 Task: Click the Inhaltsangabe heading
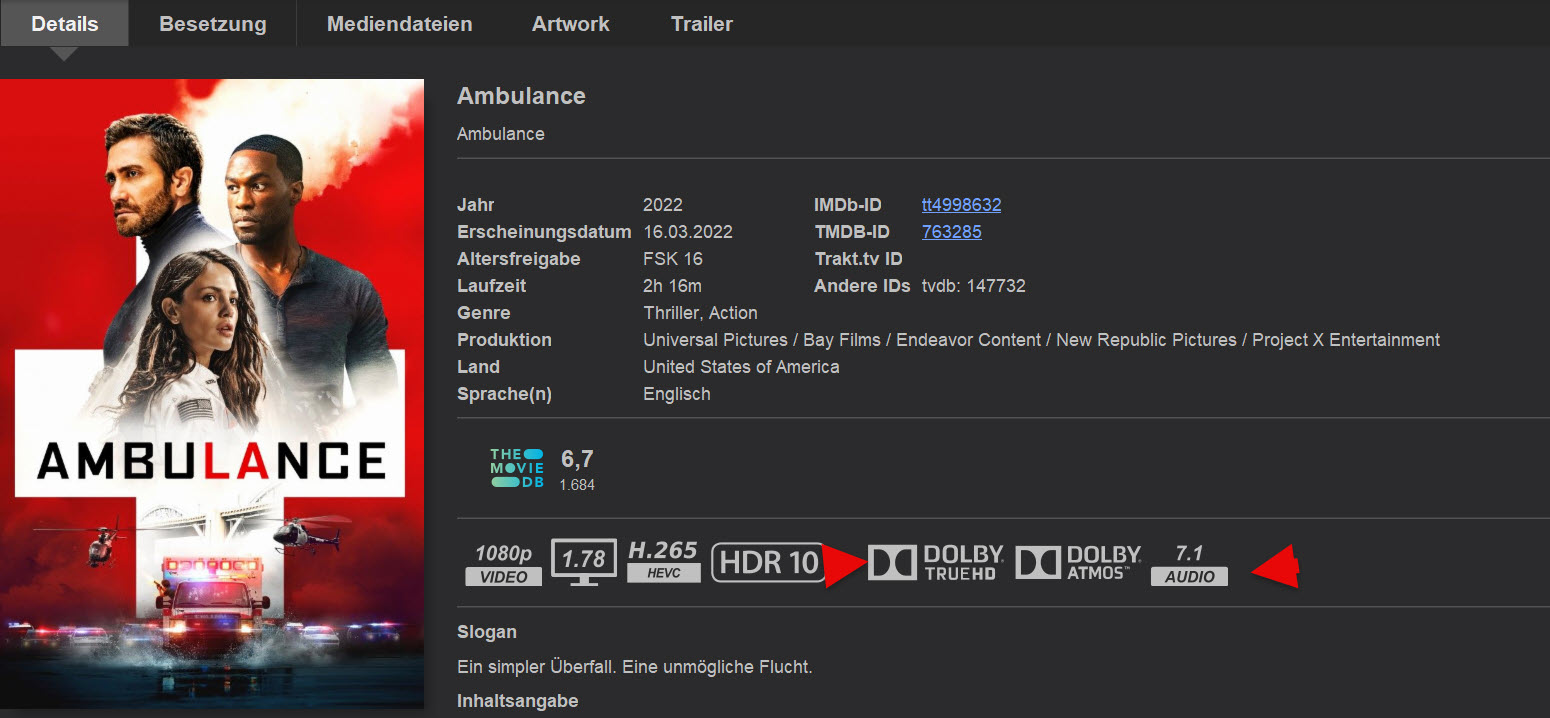(x=518, y=701)
